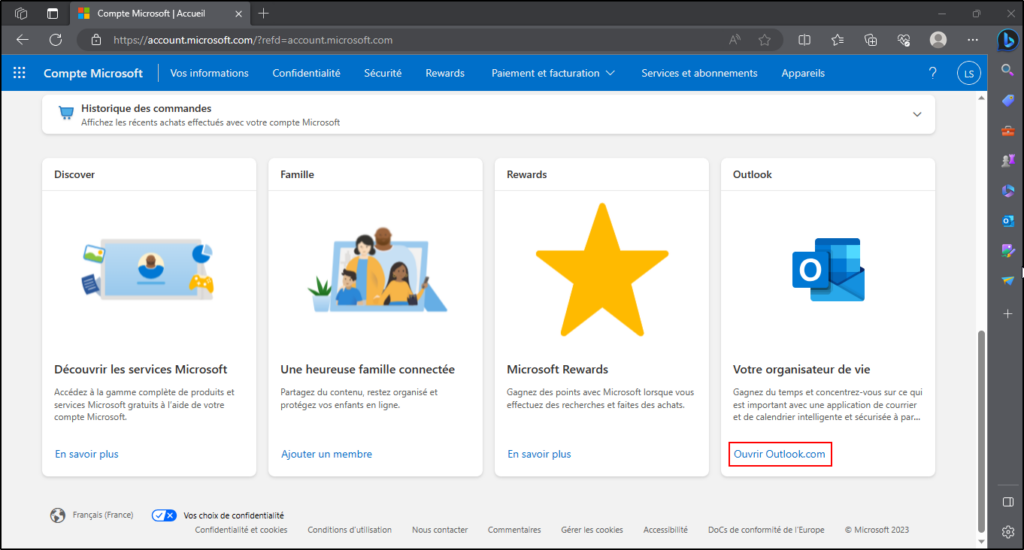Toggle Edge sidebar visibility icon

click(x=1008, y=502)
